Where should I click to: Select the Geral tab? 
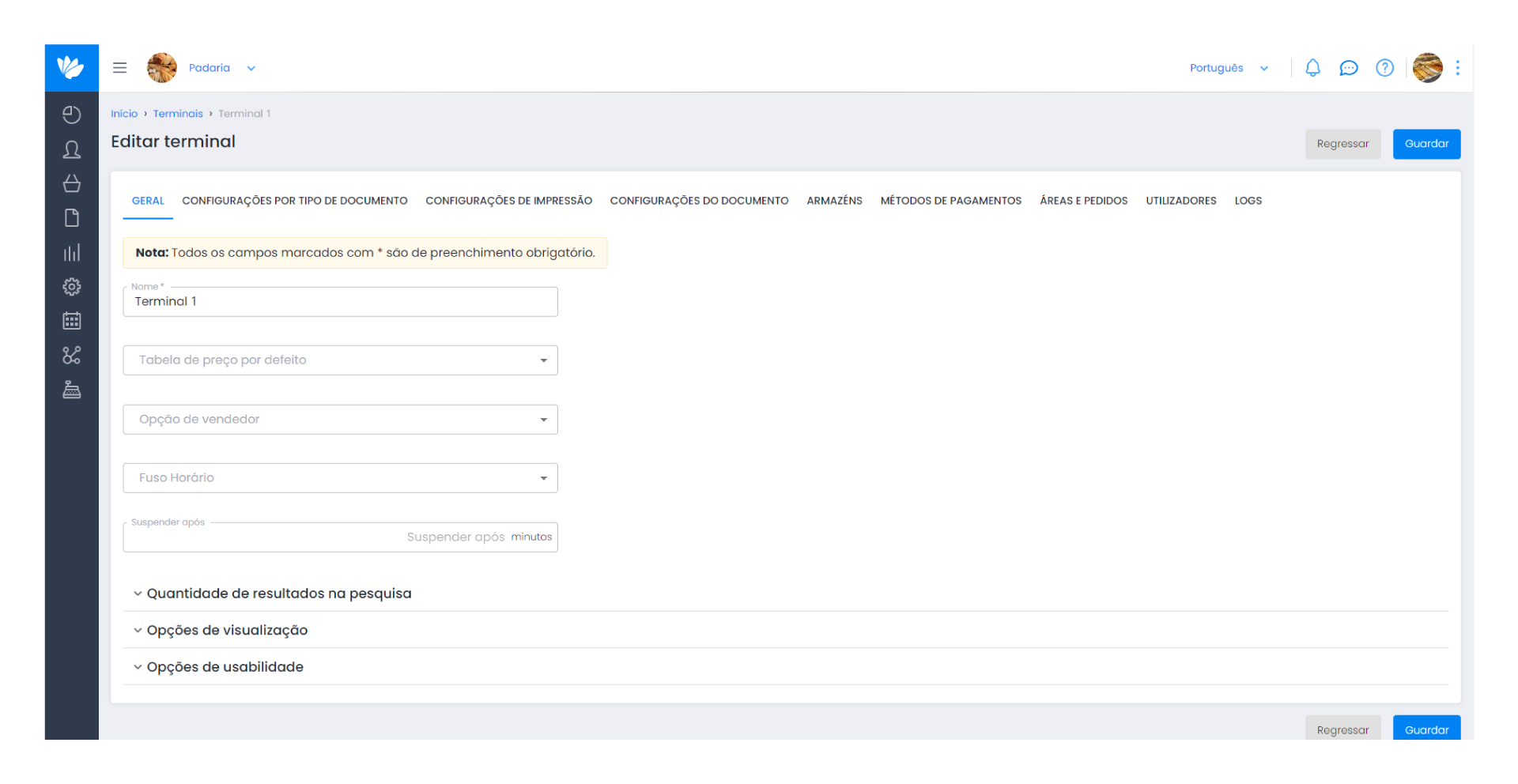pyautogui.click(x=148, y=201)
